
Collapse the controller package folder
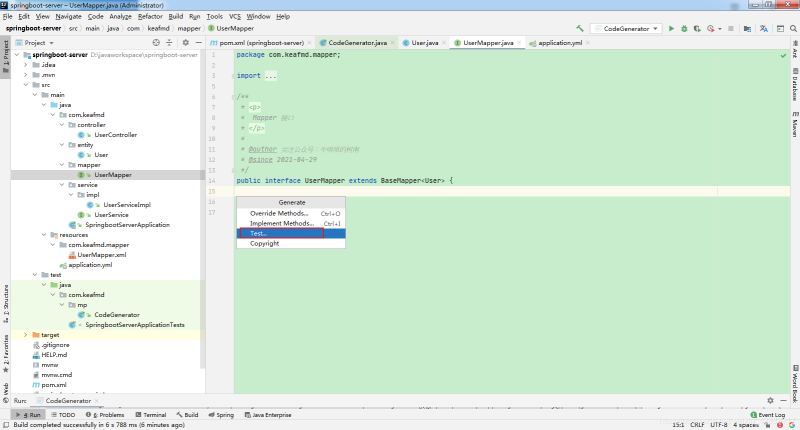coord(61,125)
